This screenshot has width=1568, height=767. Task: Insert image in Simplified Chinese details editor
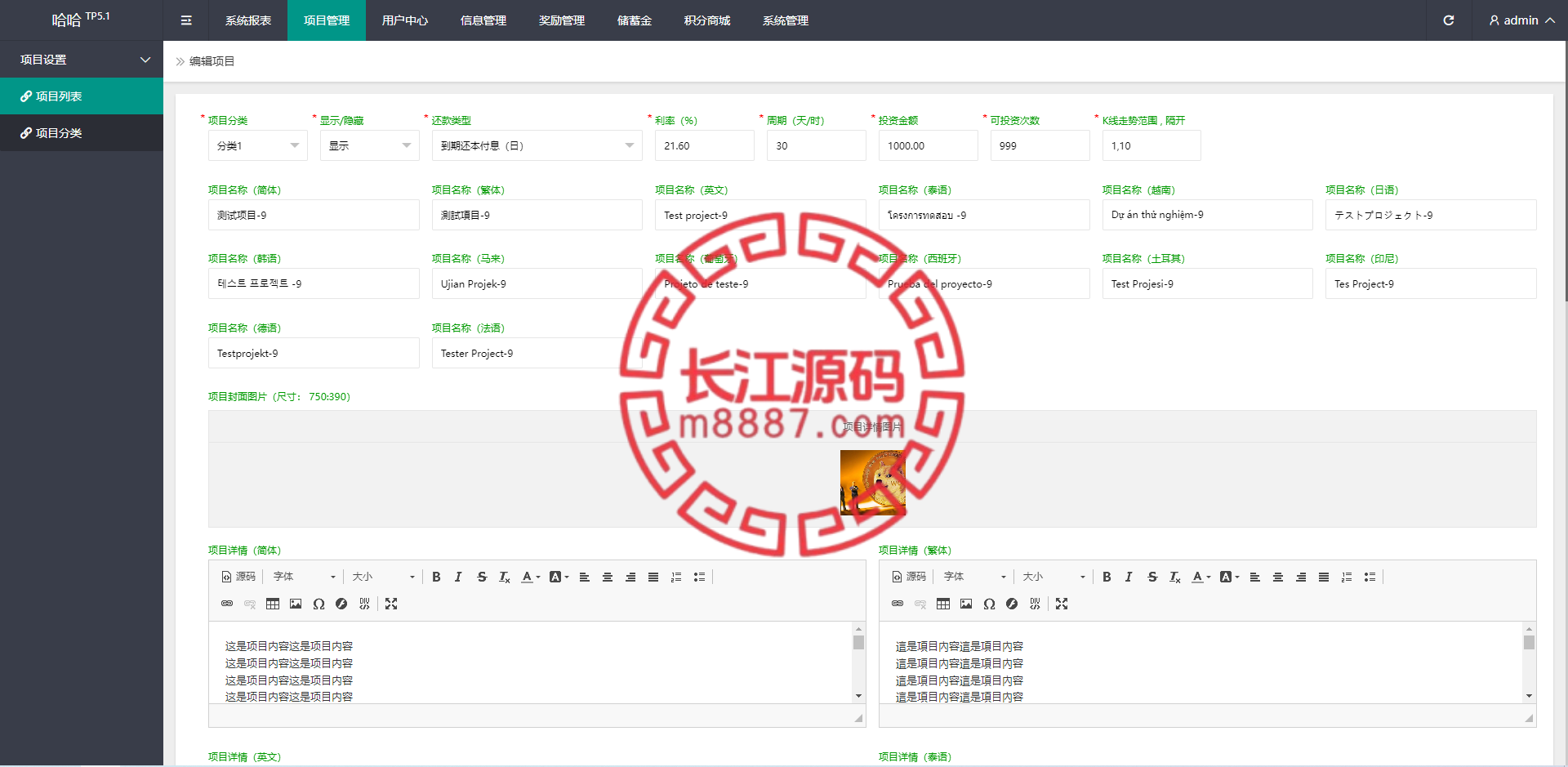pyautogui.click(x=296, y=604)
